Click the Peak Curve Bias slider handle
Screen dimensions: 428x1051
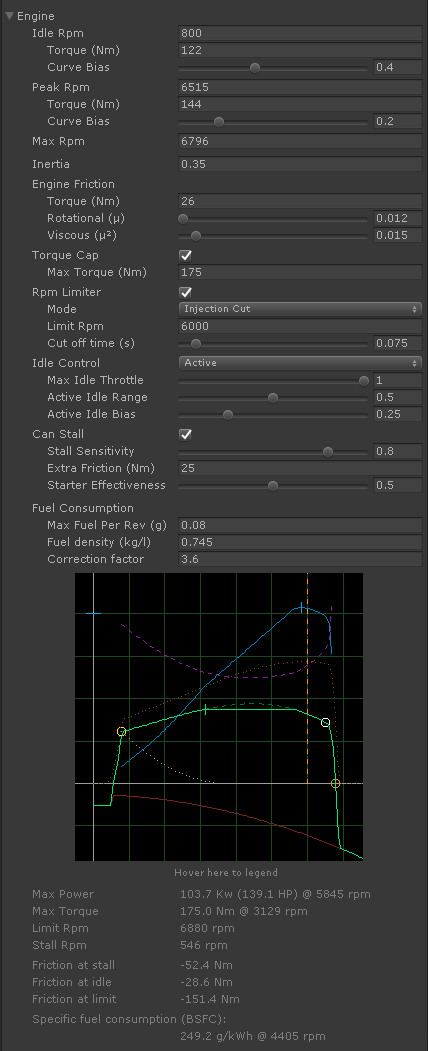pyautogui.click(x=218, y=121)
